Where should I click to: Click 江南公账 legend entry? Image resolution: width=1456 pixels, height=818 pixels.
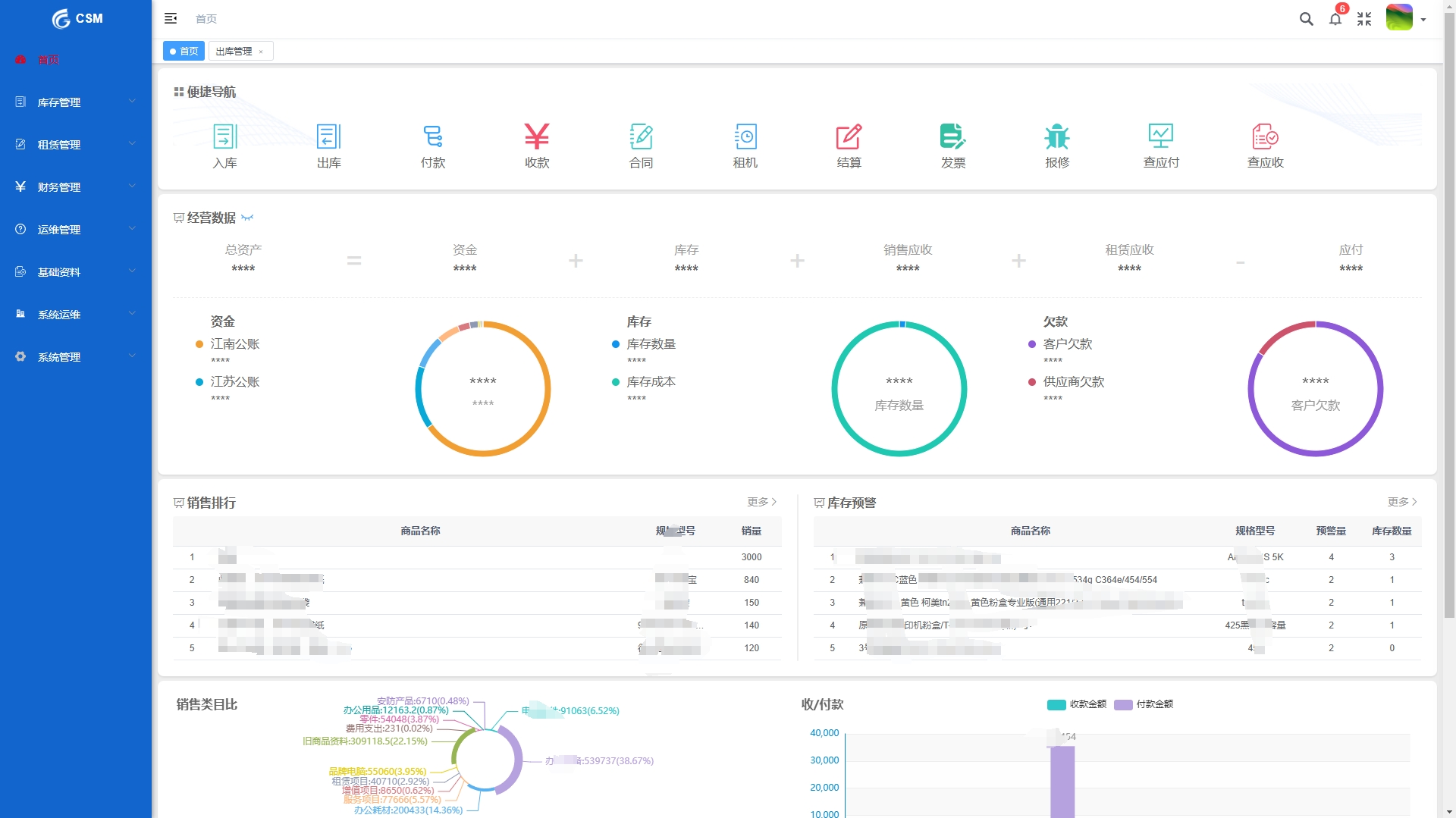227,343
